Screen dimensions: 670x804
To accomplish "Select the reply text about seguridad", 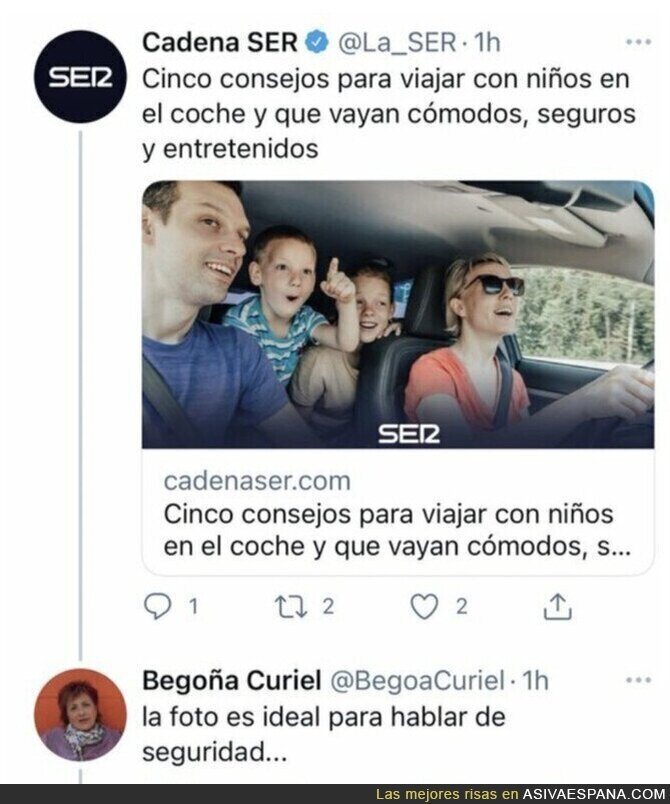I will pos(324,734).
